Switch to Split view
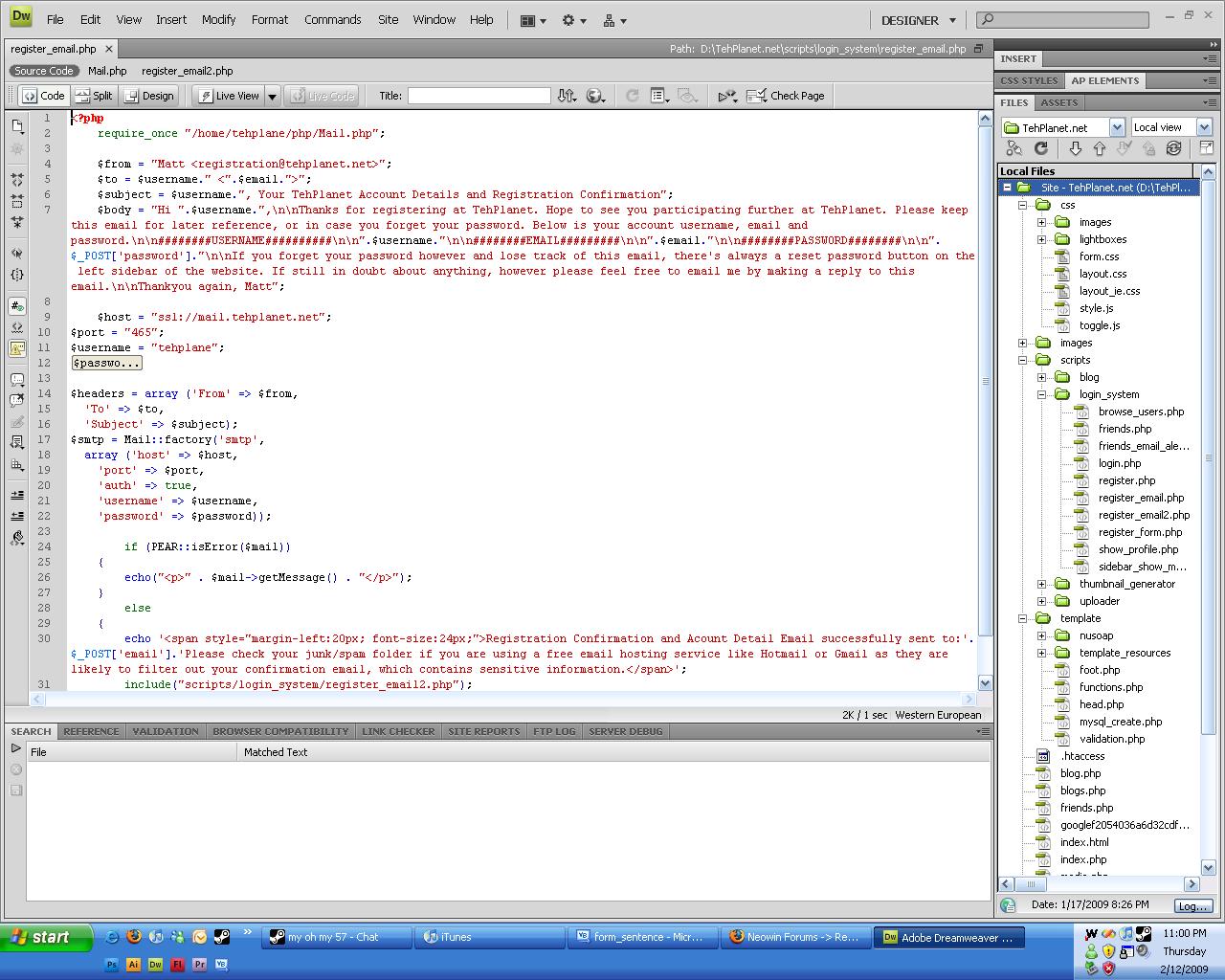 (93, 95)
